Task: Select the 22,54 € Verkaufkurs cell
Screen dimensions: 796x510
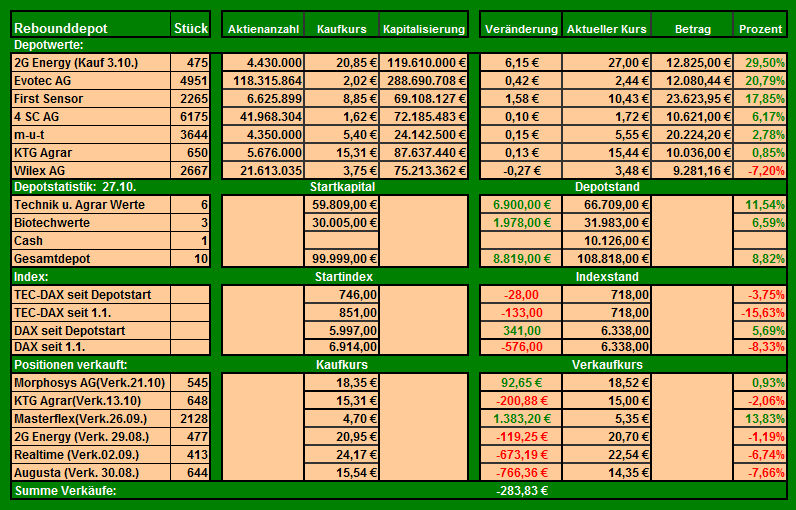Action: coord(606,455)
